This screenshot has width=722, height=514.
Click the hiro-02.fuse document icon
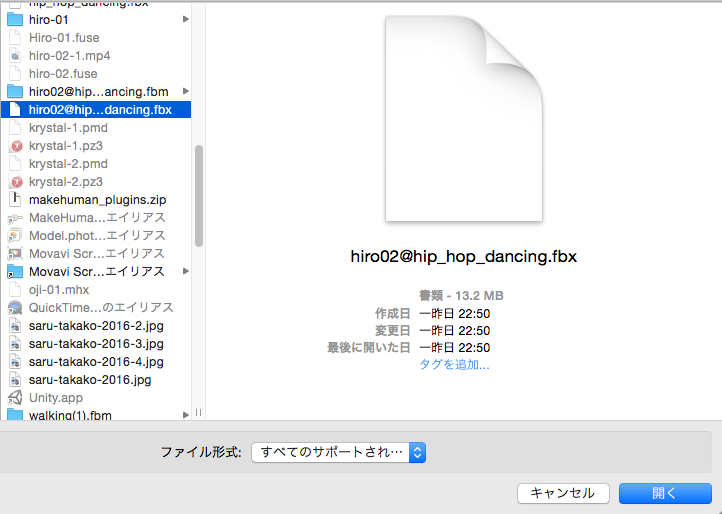[15, 74]
